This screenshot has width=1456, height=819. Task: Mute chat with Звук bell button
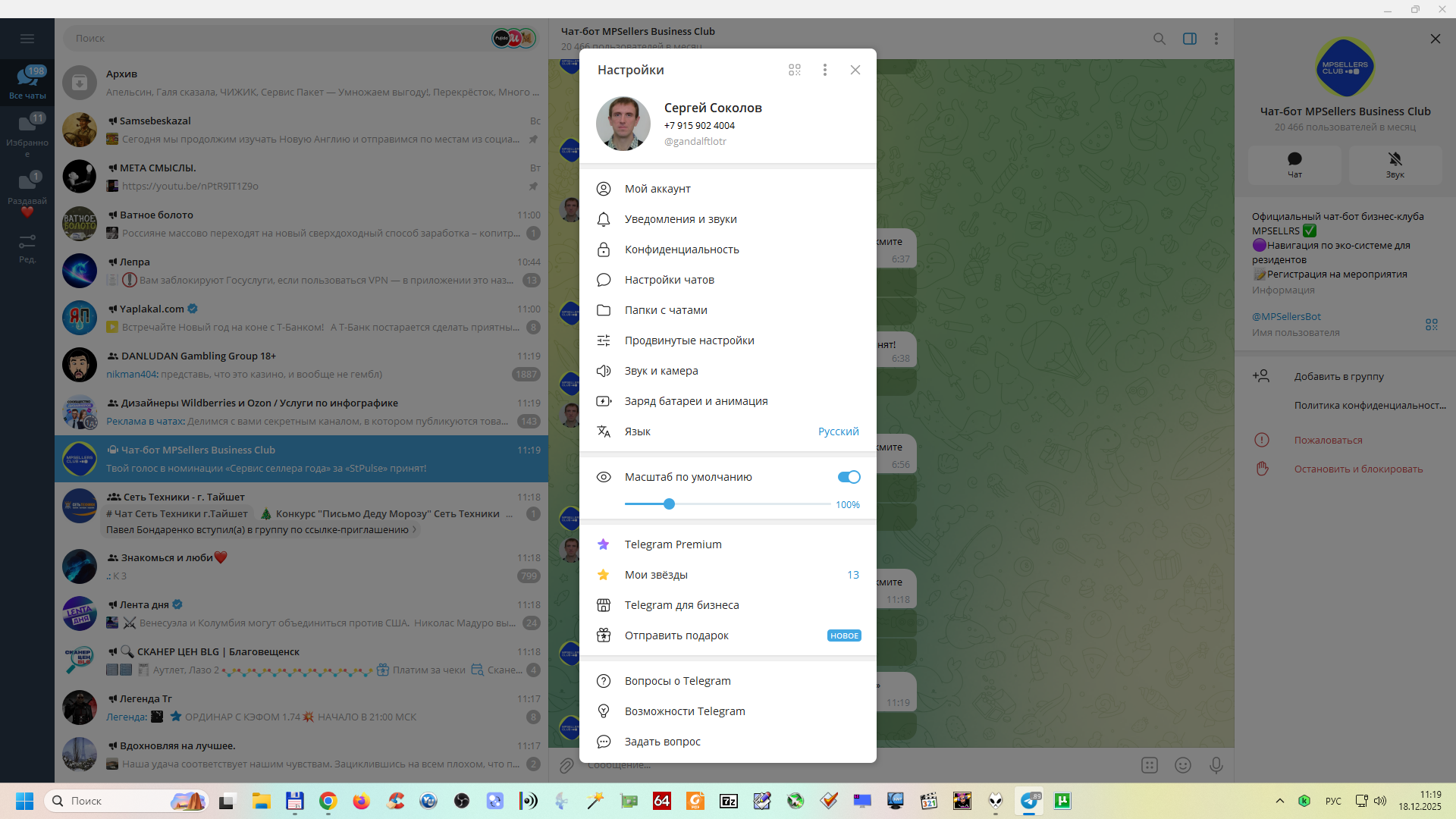tap(1395, 164)
